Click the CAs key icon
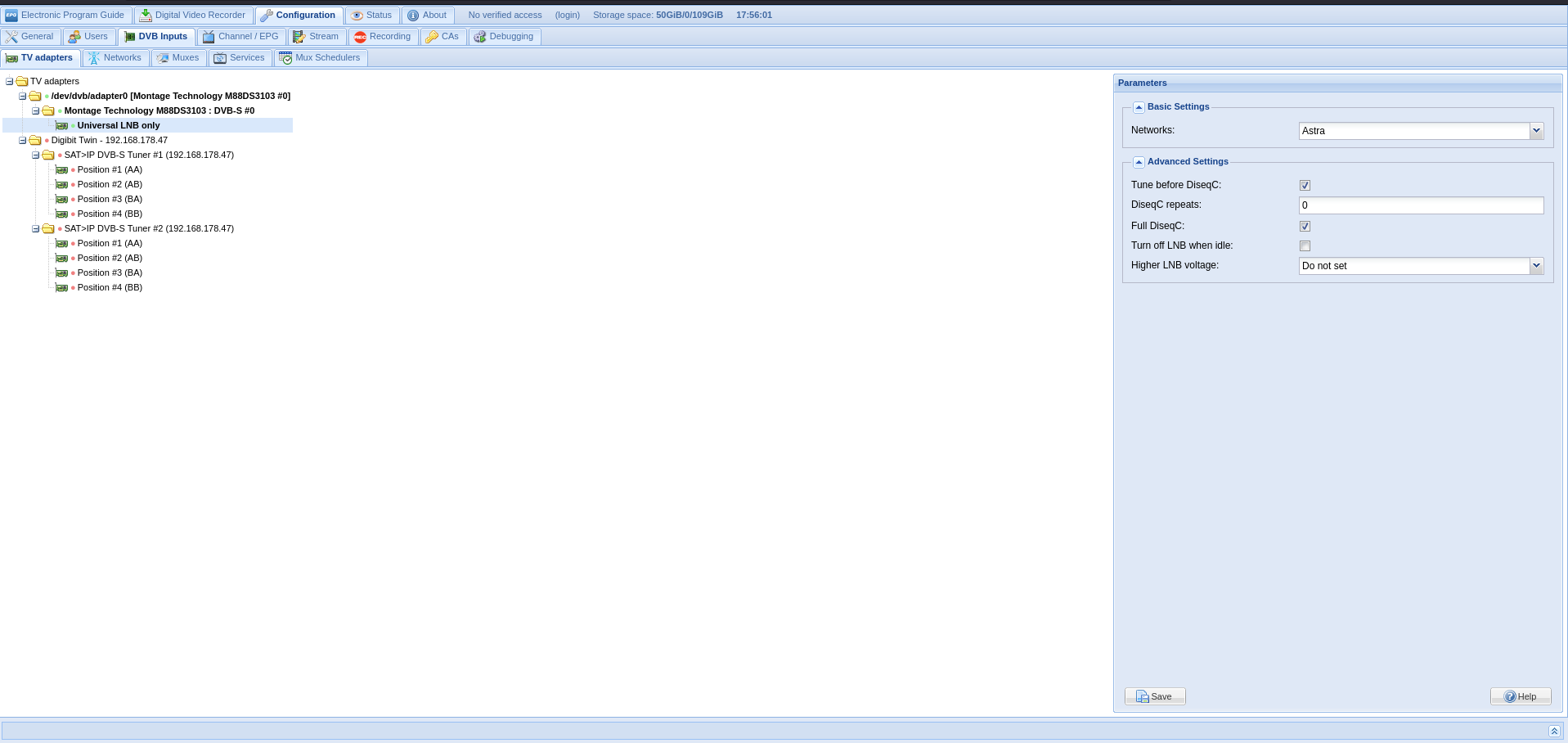 [x=431, y=37]
